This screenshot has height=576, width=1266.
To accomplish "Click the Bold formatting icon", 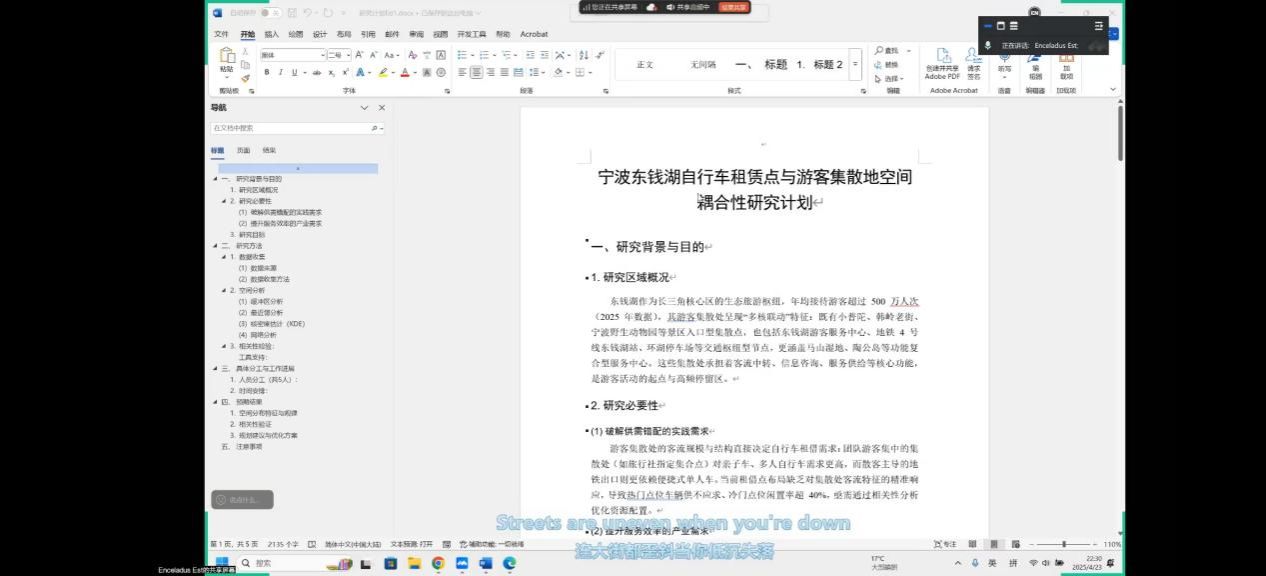I will [267, 72].
